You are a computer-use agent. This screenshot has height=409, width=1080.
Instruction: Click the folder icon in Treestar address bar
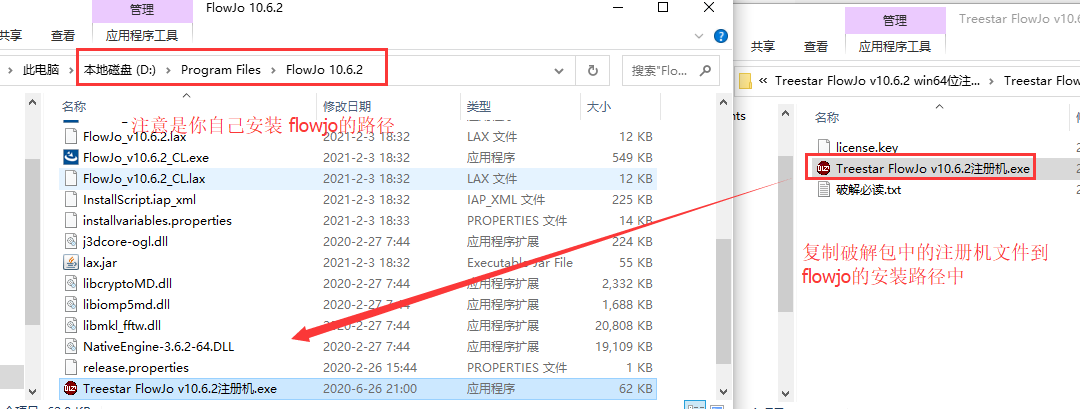point(745,81)
